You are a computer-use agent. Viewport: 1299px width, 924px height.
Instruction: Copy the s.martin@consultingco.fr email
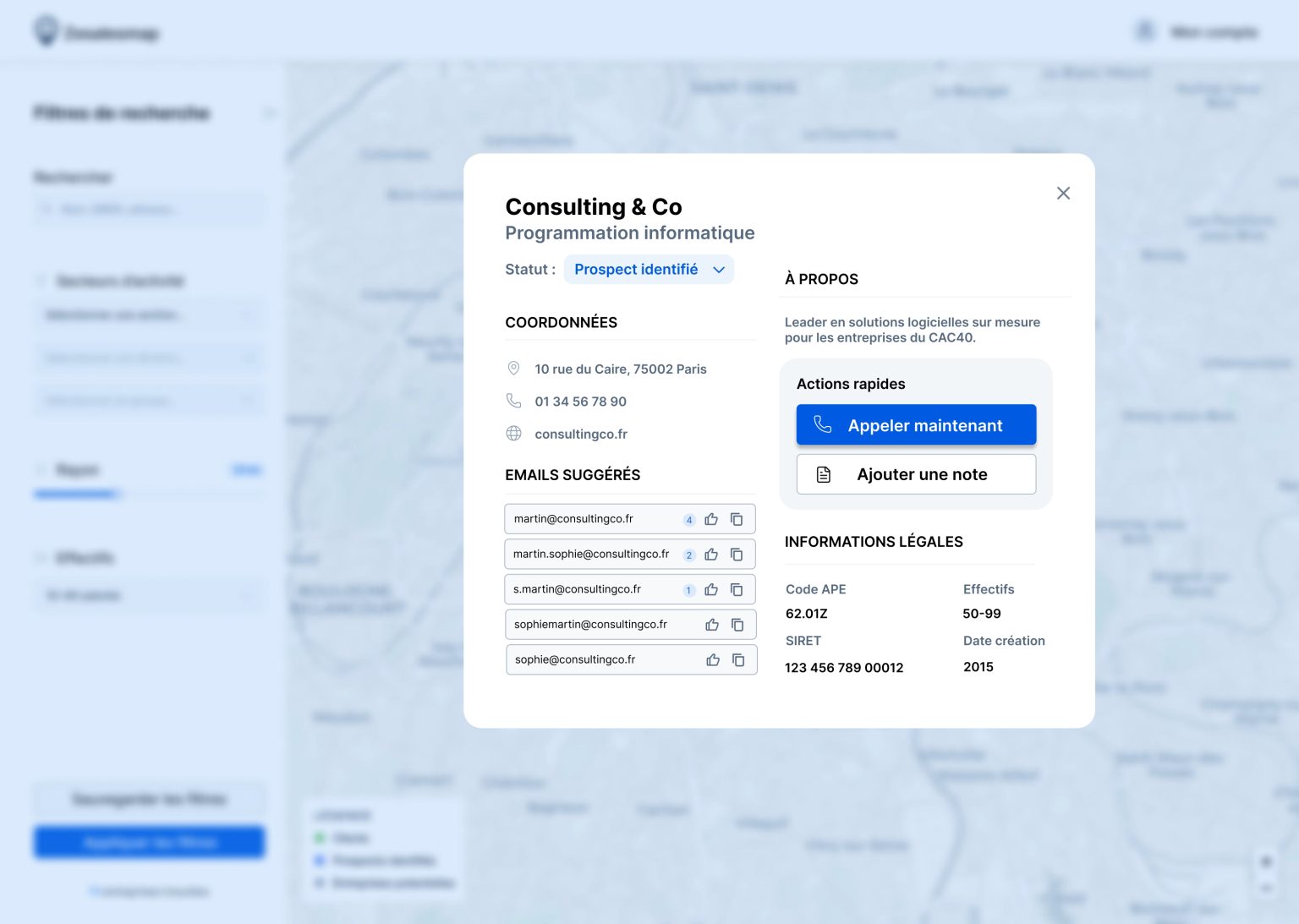[x=737, y=589]
